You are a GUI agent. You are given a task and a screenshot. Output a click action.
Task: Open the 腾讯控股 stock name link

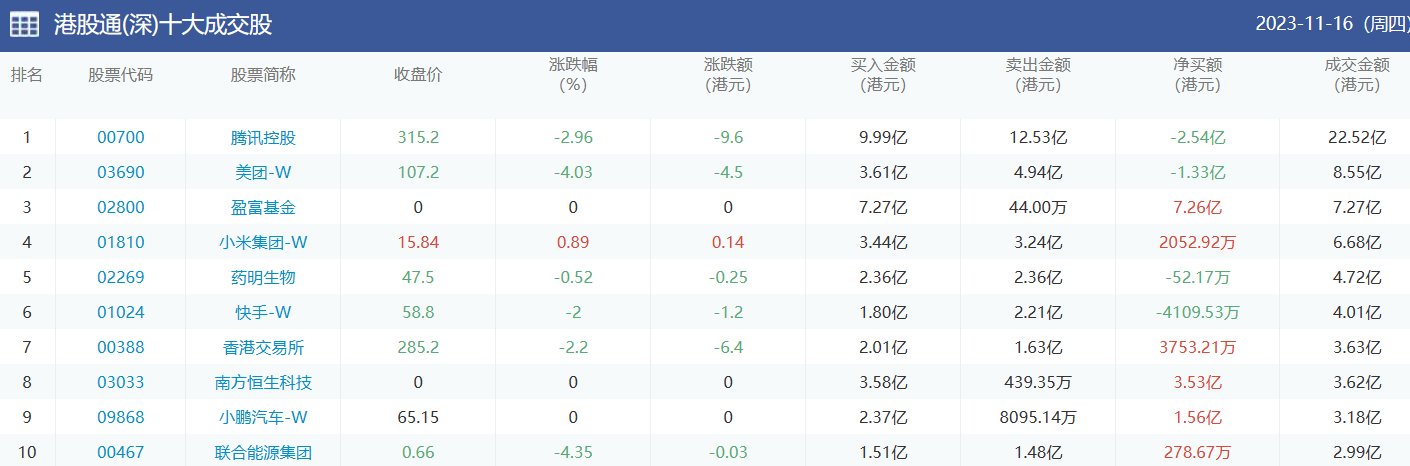[x=263, y=137]
